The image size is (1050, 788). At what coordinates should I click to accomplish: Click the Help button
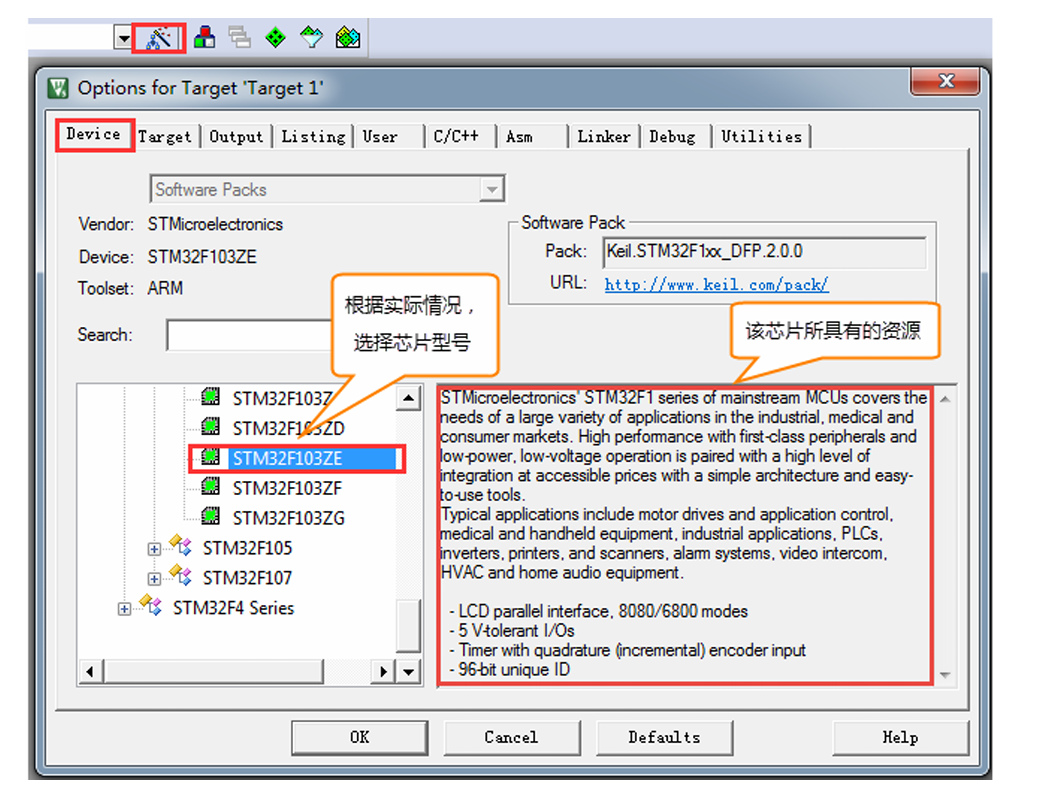900,738
